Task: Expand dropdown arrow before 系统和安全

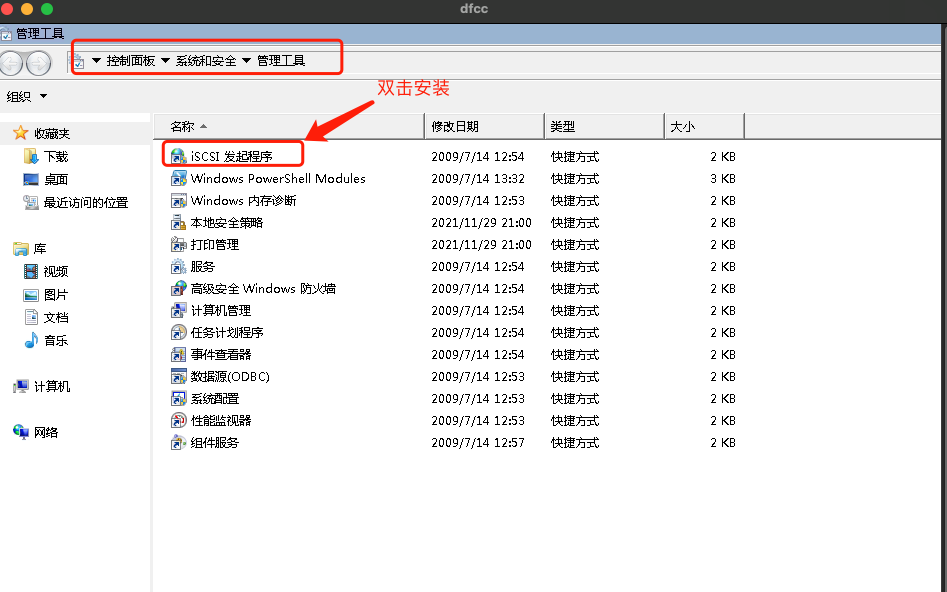Action: pyautogui.click(x=165, y=60)
